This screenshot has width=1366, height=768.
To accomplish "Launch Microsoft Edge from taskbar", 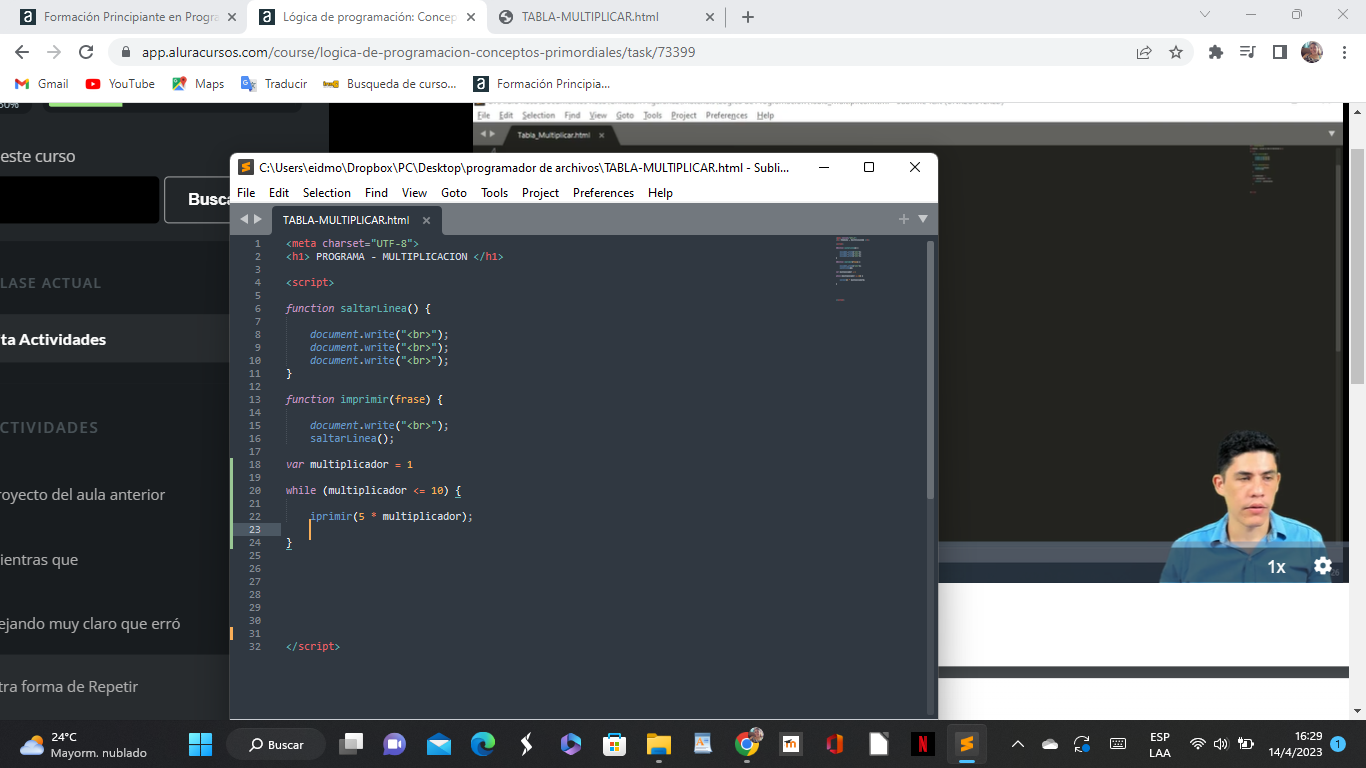I will pyautogui.click(x=483, y=744).
